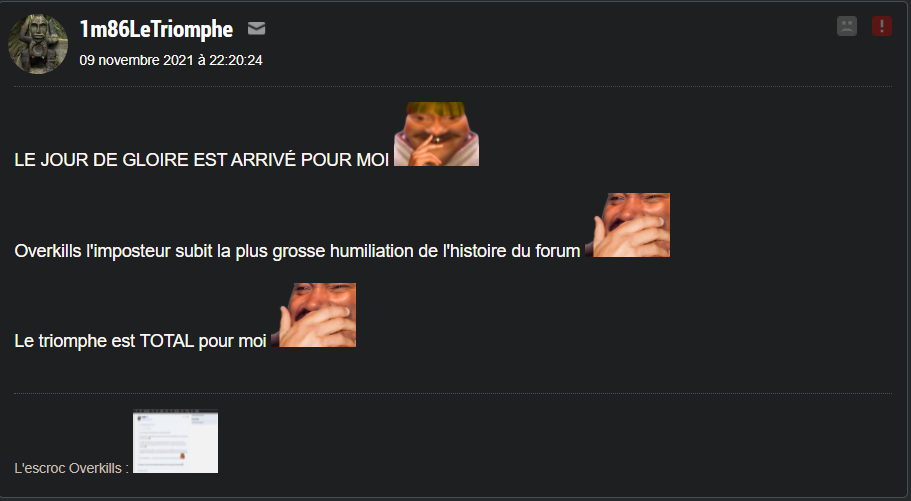This screenshot has width=911, height=501.
Task: Click the "LE JOUR DE GLOIRE" message line
Action: [x=202, y=160]
